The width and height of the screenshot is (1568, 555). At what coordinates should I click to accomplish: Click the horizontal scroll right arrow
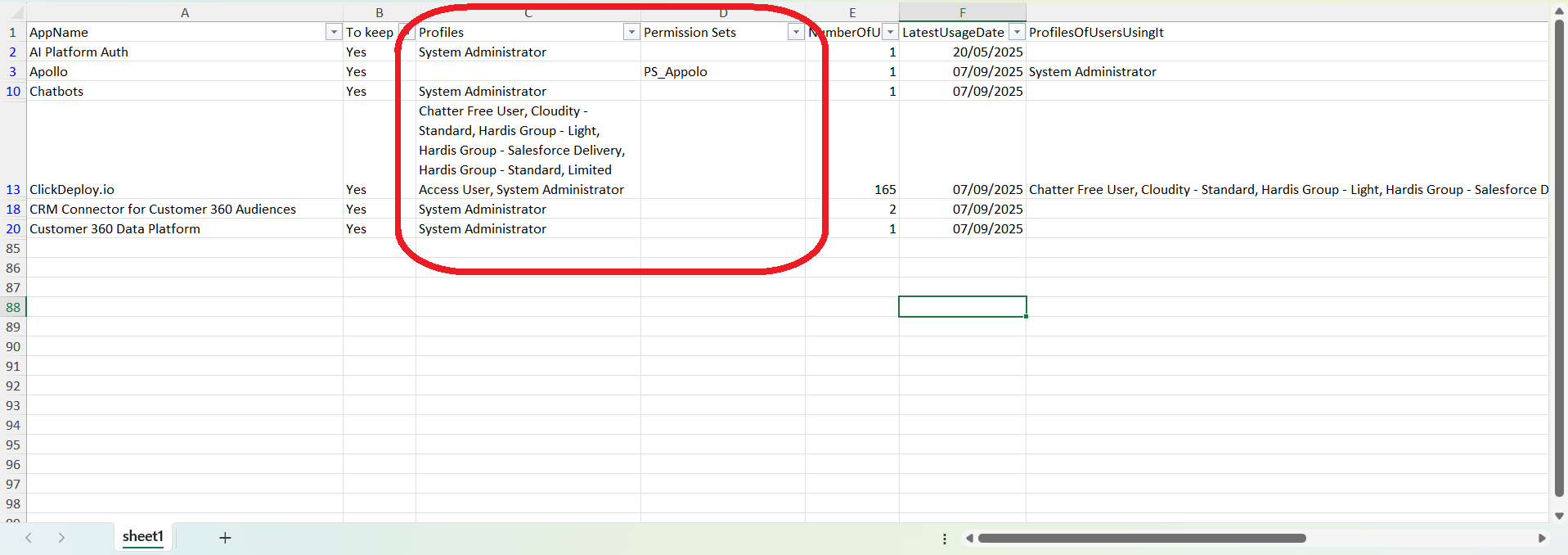click(1542, 539)
